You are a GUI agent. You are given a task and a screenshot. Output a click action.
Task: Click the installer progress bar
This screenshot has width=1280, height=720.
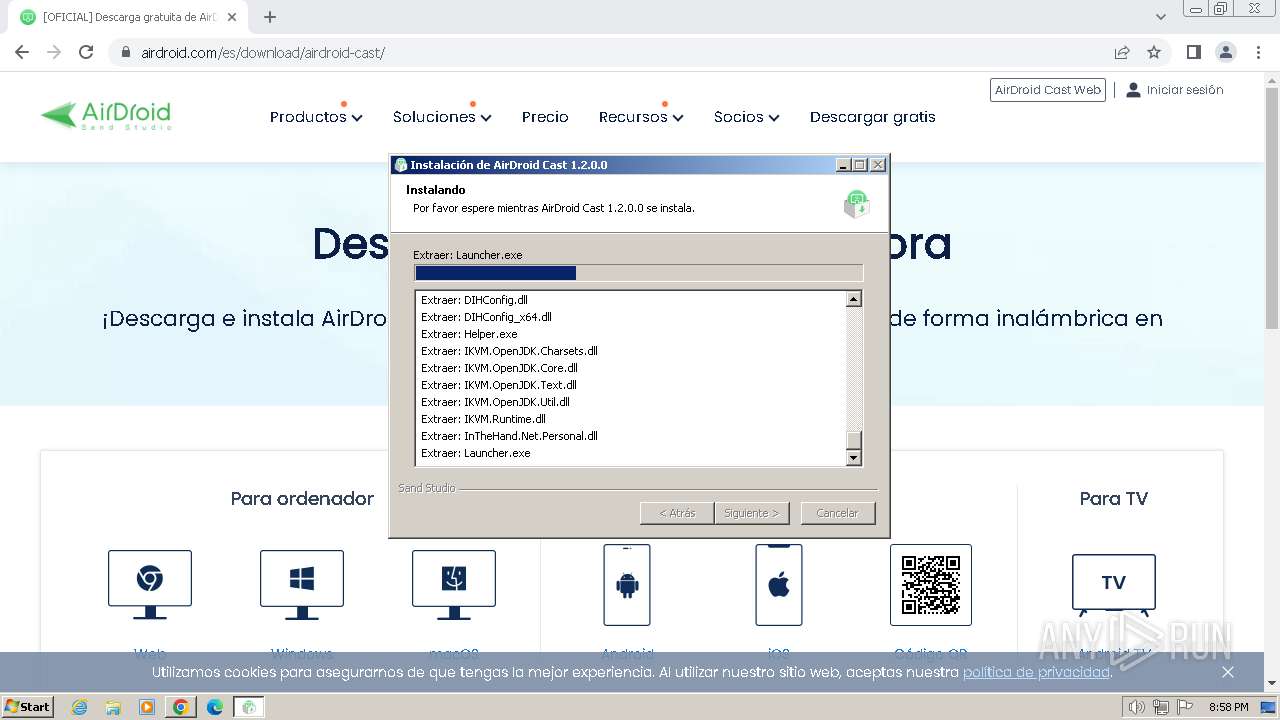click(x=638, y=273)
